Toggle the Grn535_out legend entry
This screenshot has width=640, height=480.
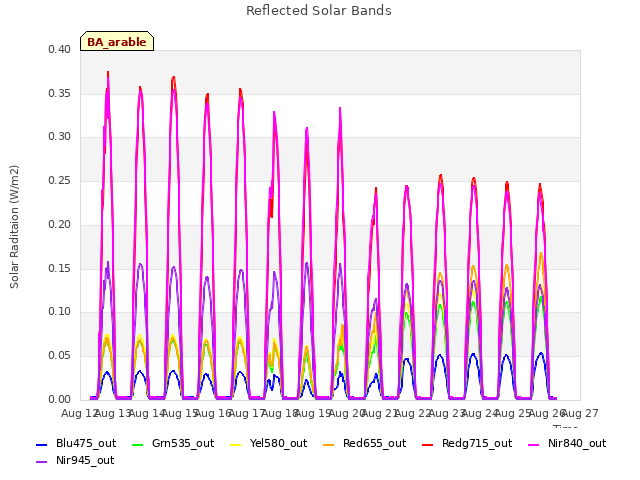pos(173,443)
